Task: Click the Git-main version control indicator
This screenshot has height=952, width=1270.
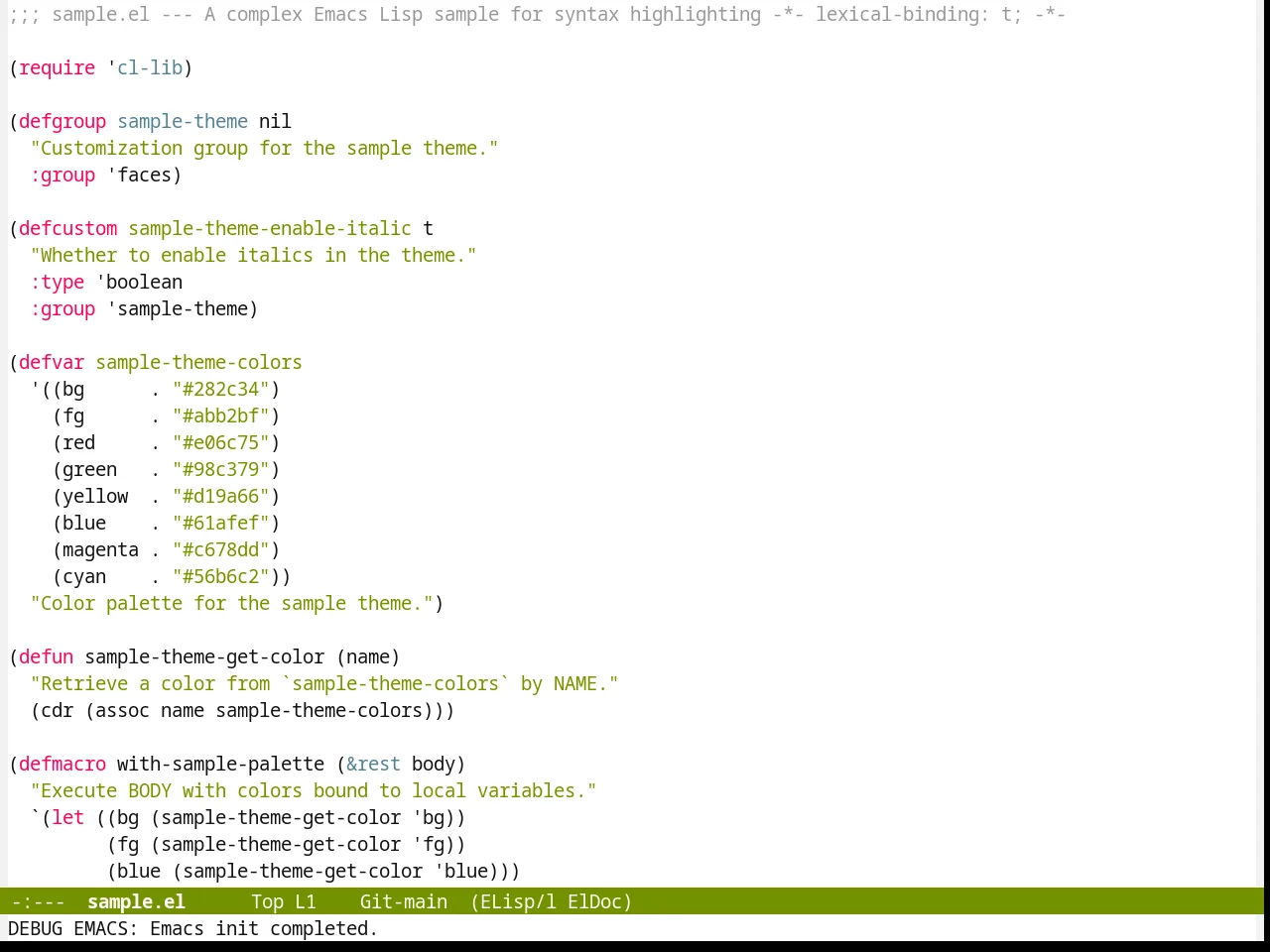Action: (403, 901)
